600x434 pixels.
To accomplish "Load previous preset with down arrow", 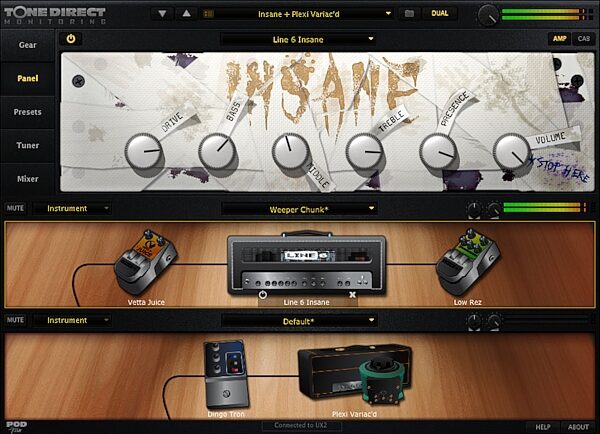I will pos(162,14).
